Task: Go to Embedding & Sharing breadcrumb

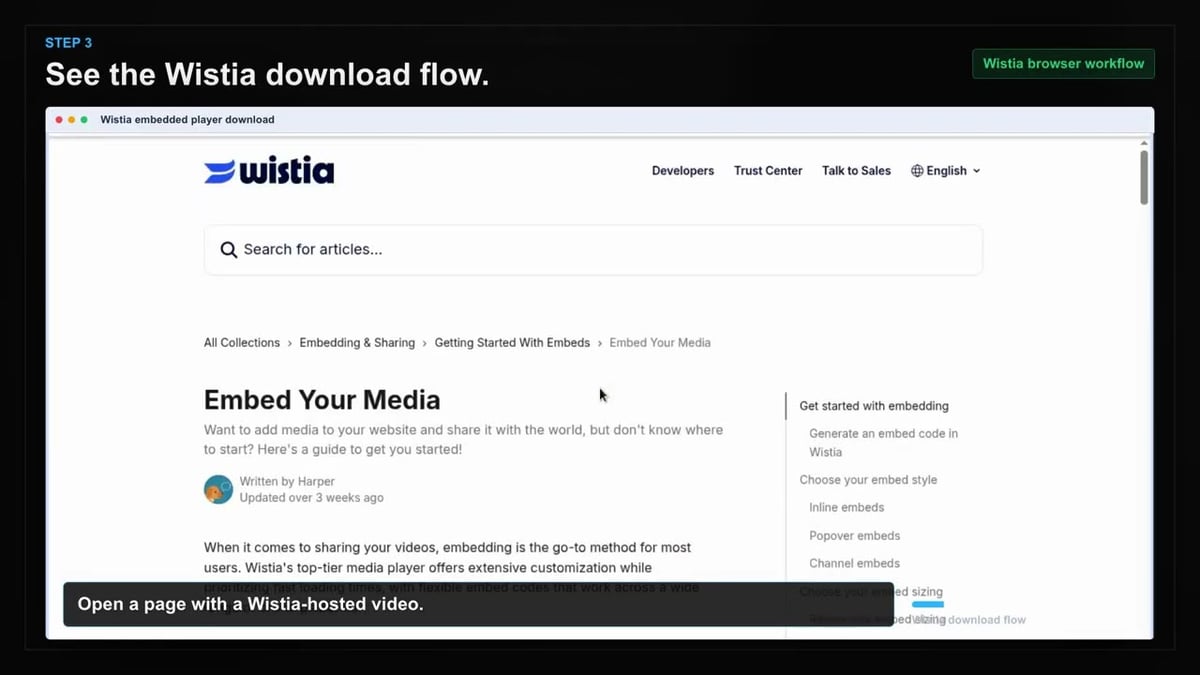Action: coord(357,343)
